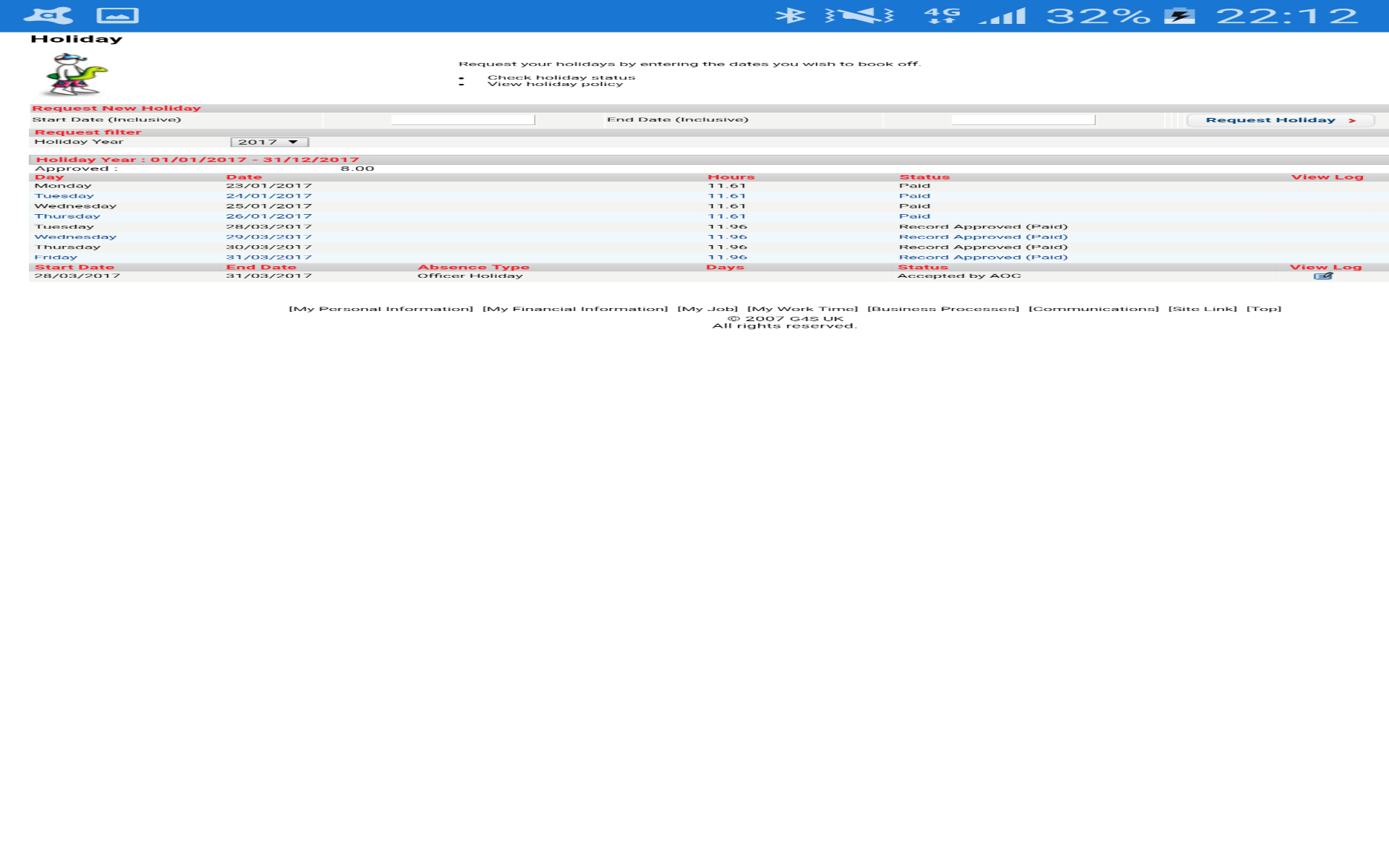Click the Start Date input field

pos(462,118)
